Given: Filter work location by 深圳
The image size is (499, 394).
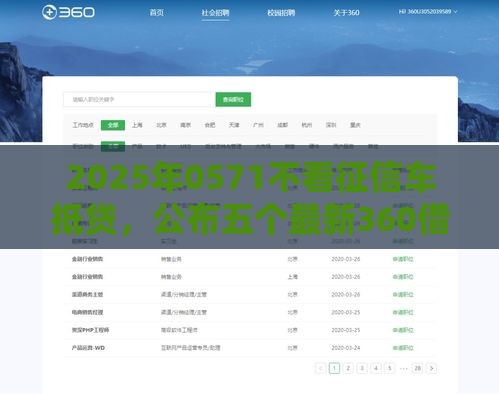Looking at the screenshot, I should (331, 125).
